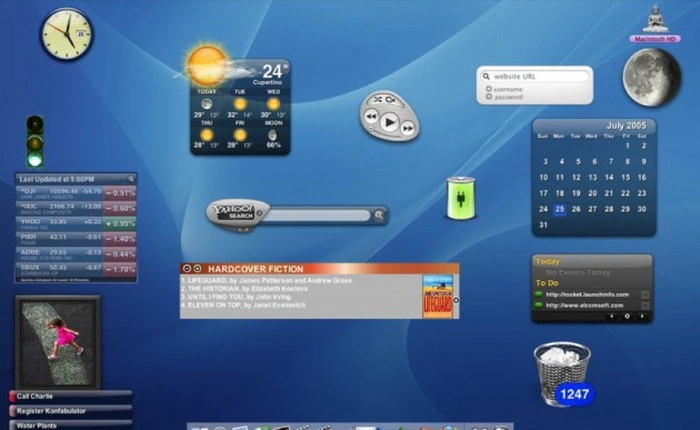Click the Yahoo! Search logo
Screen dimensions: 700x430
tap(237, 213)
